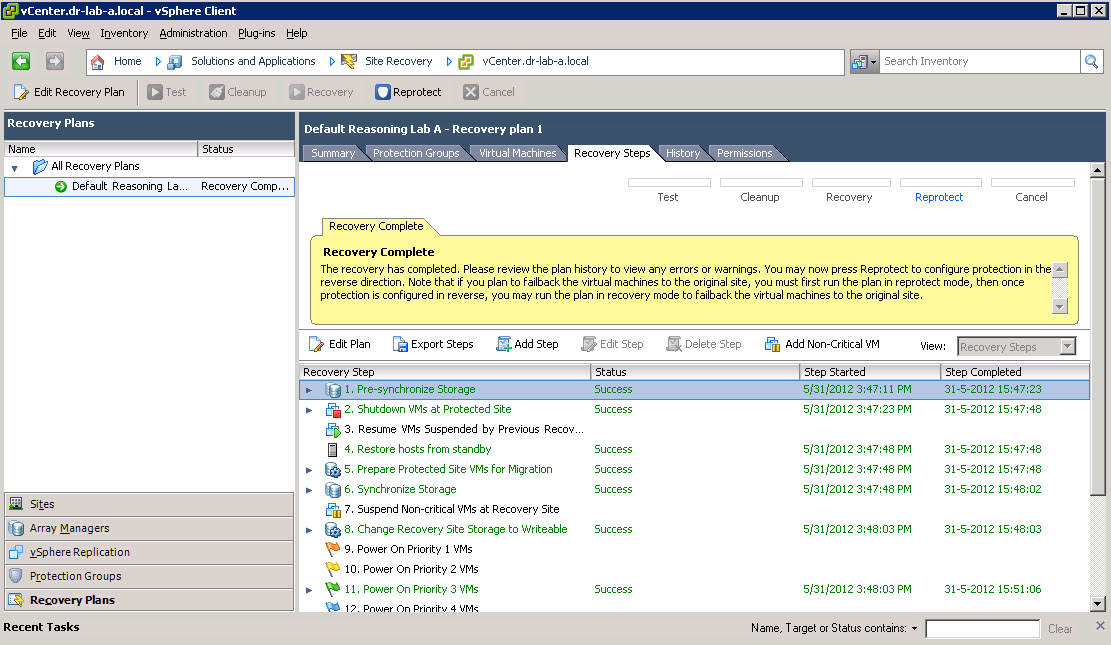1111x645 pixels.
Task: Expand step 2 Shutdown VMs at Protected Site
Action: tap(308, 409)
